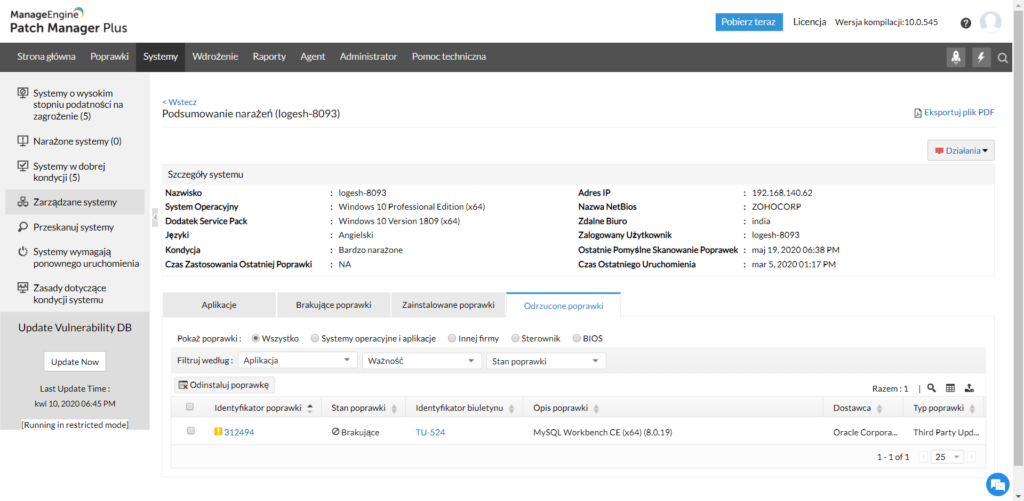Select the Sterownik radio option
Screen dimensions: 1024x501
(515, 338)
